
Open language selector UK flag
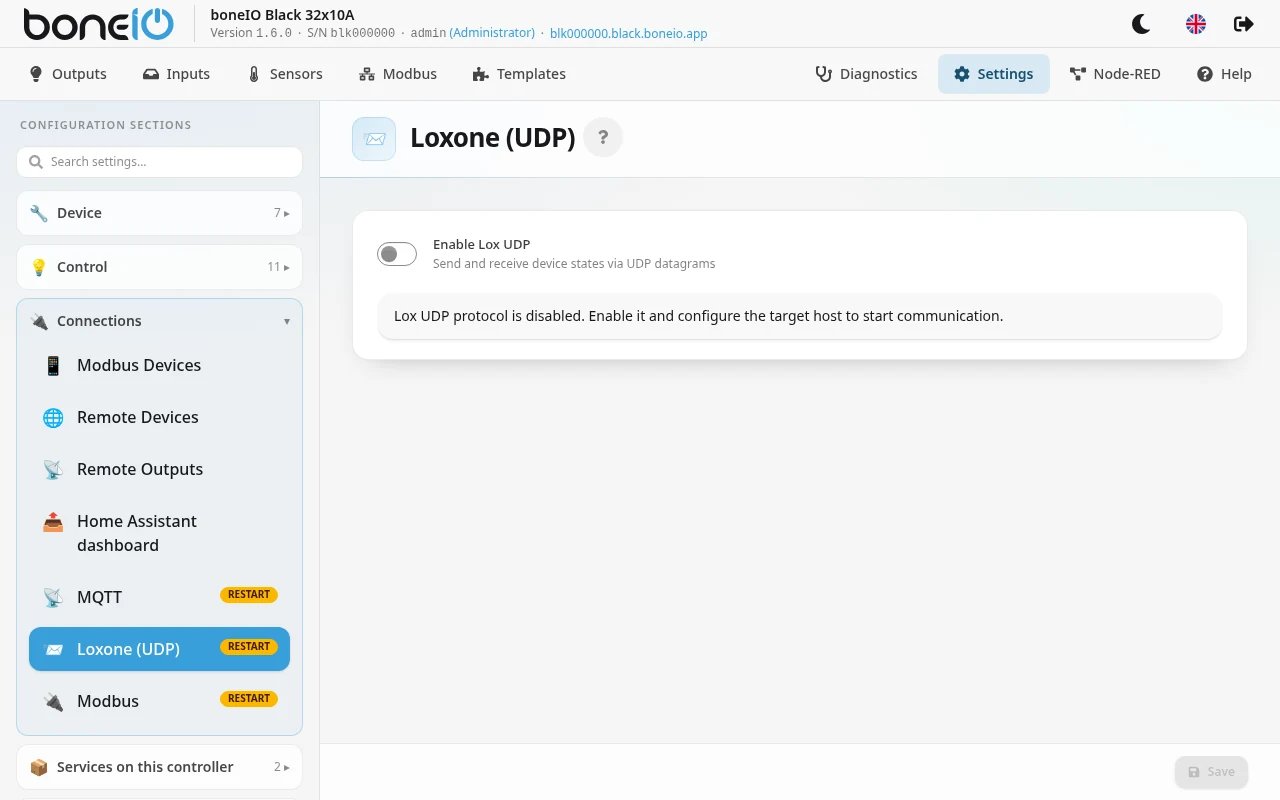click(1196, 24)
